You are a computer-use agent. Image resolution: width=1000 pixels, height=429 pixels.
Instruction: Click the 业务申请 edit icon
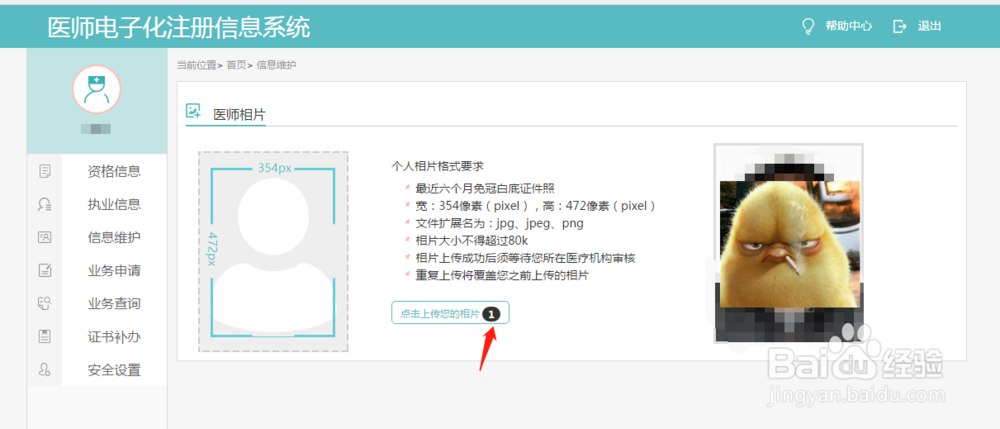[45, 270]
